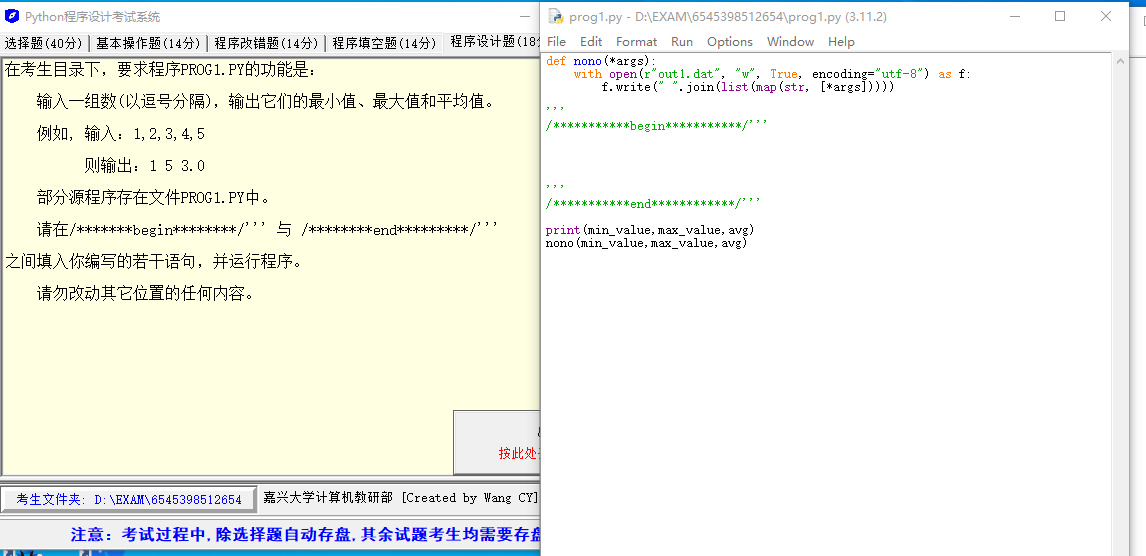Open the Options menu in IDLE
Image resolution: width=1146 pixels, height=556 pixels.
point(729,42)
